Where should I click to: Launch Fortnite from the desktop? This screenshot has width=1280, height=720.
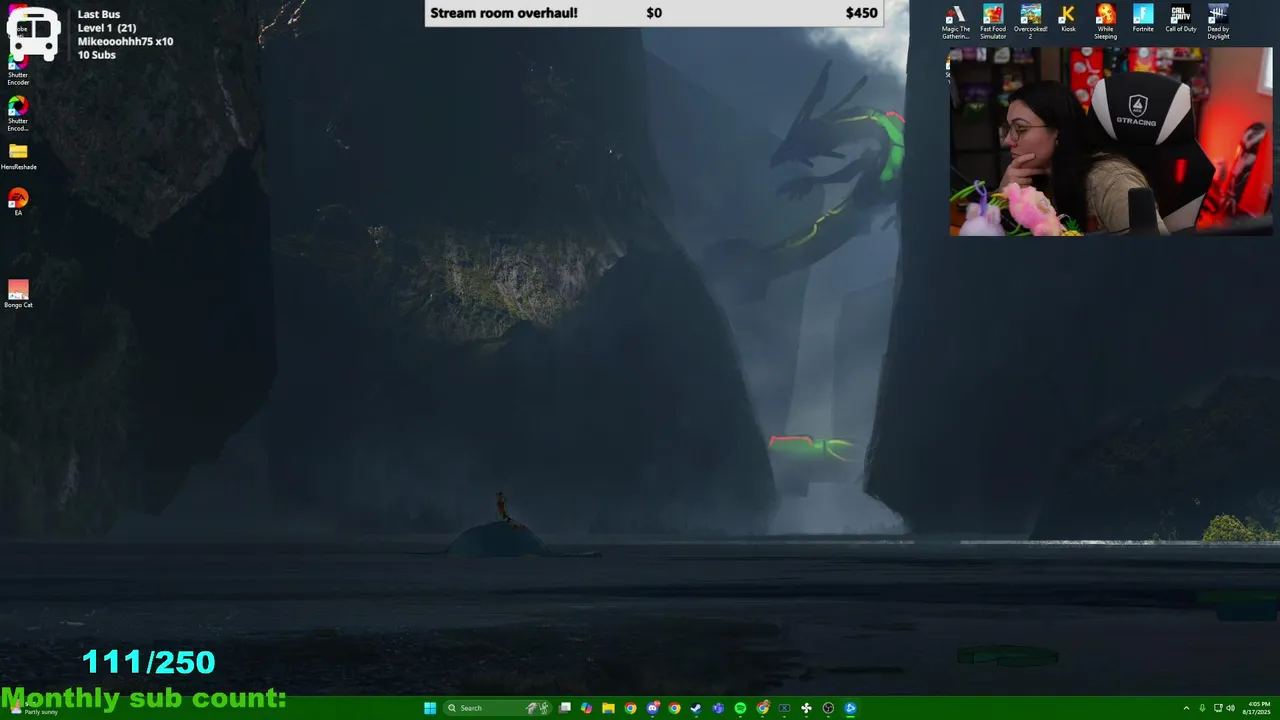tap(1143, 19)
